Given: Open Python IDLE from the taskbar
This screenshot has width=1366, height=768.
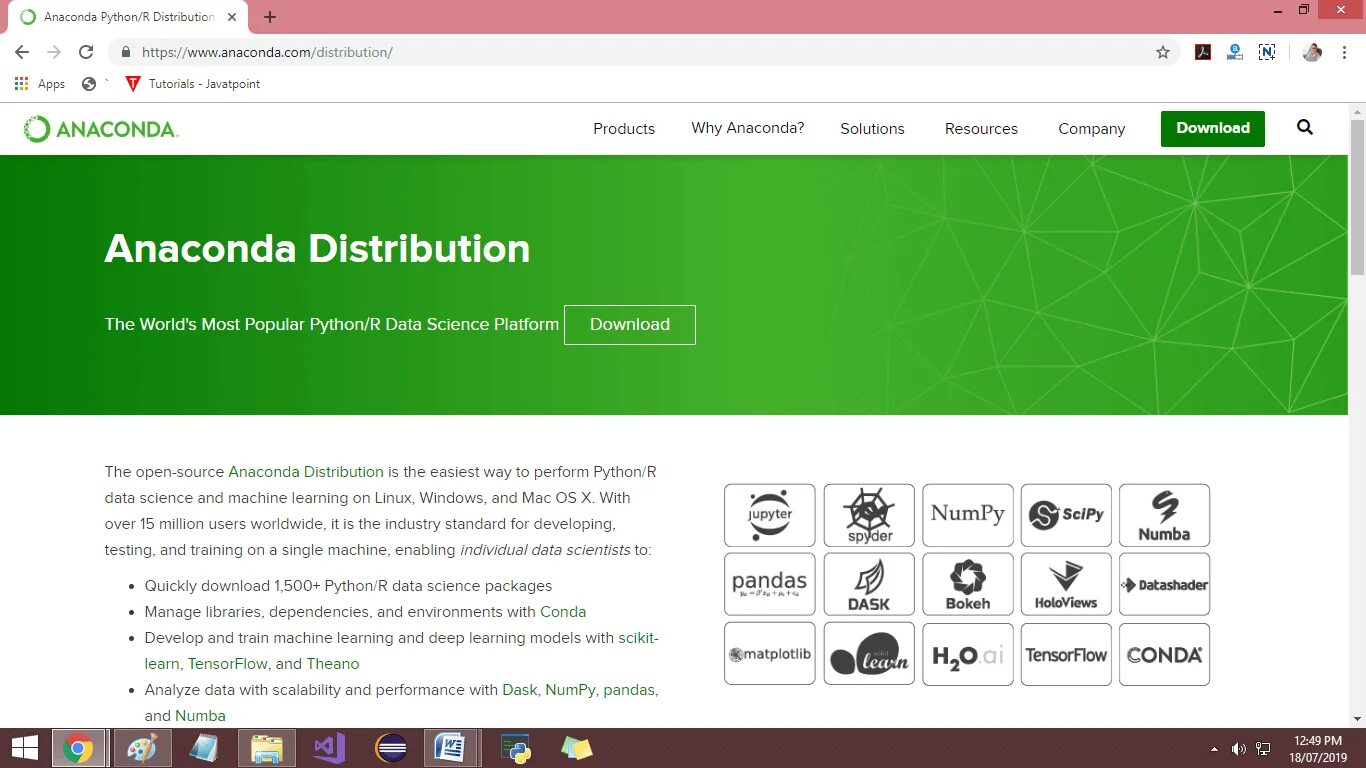Looking at the screenshot, I should click(x=515, y=748).
